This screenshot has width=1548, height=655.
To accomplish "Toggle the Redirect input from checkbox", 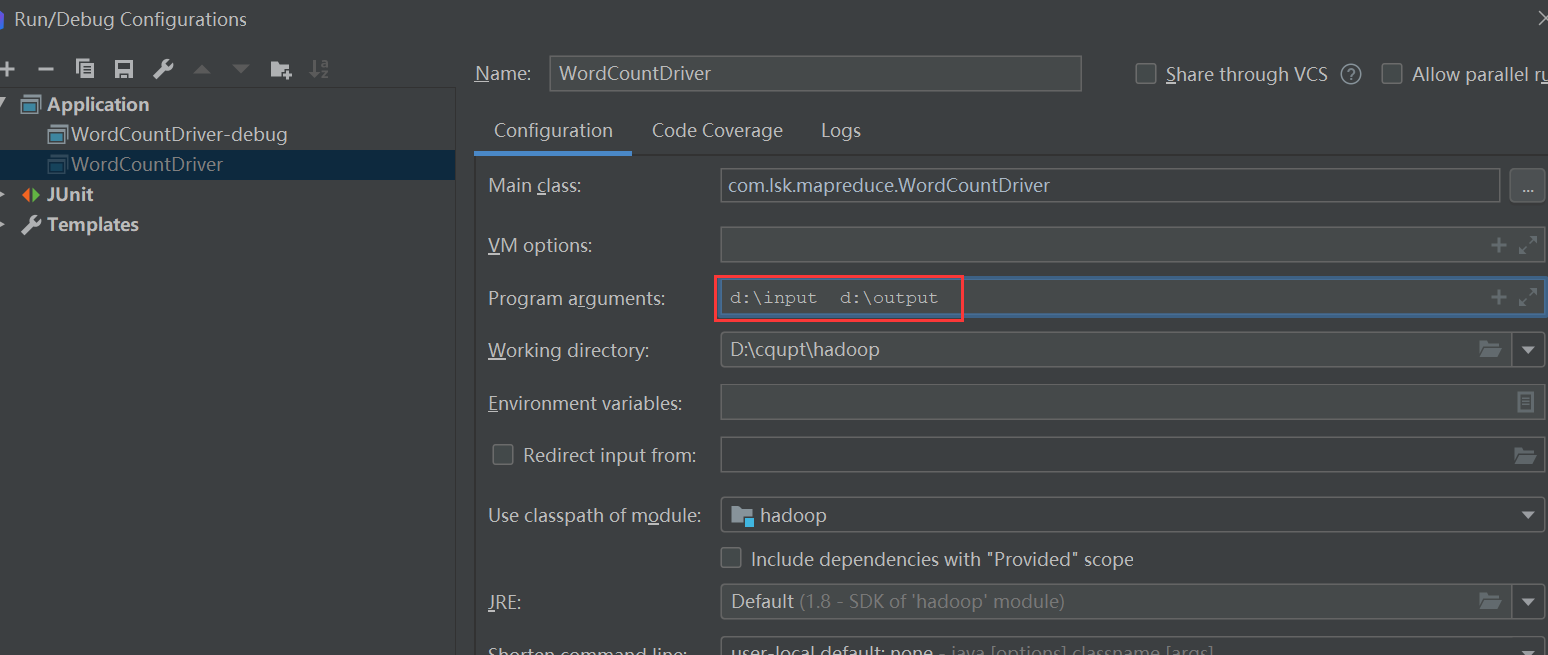I will 503,455.
